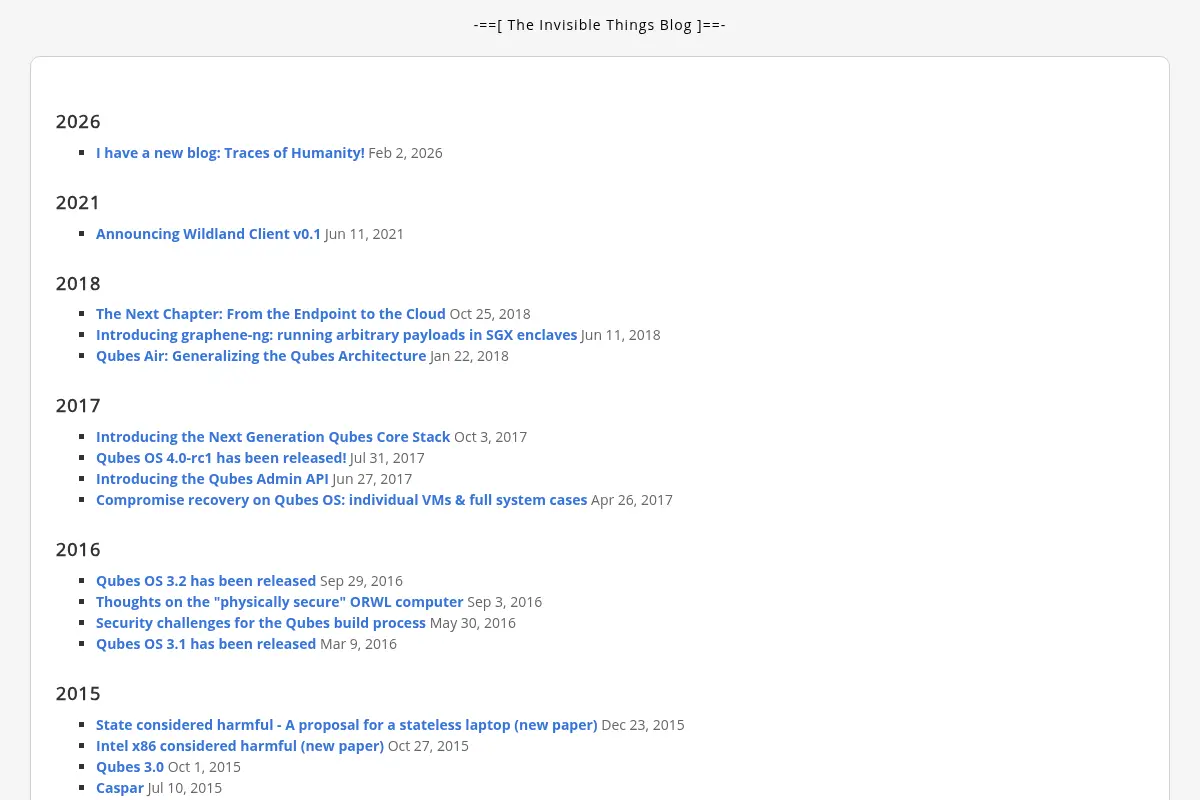The width and height of the screenshot is (1200, 800).
Task: Open the Caspar post
Action: pos(120,788)
